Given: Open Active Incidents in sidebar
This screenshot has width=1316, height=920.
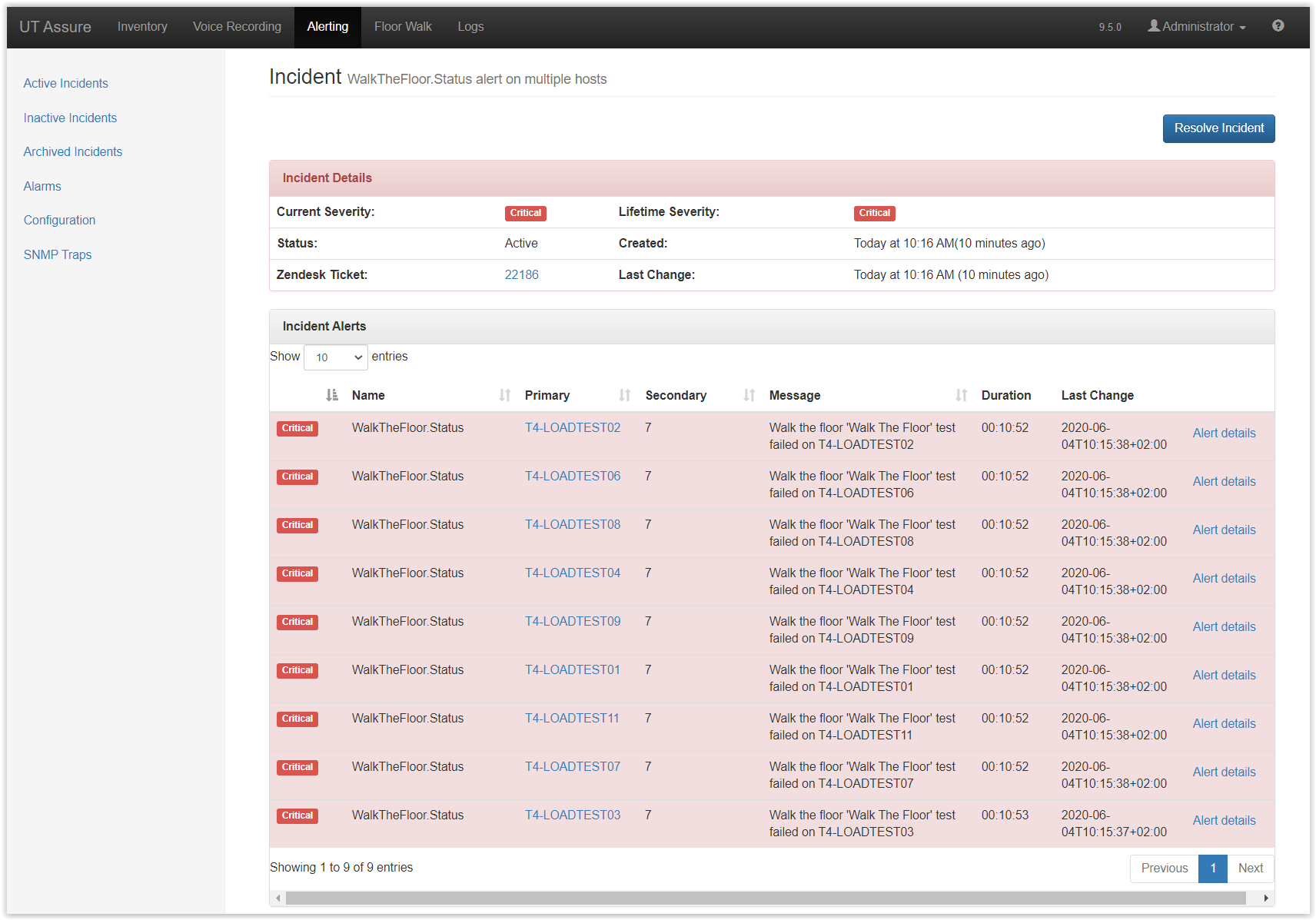Looking at the screenshot, I should coord(66,83).
